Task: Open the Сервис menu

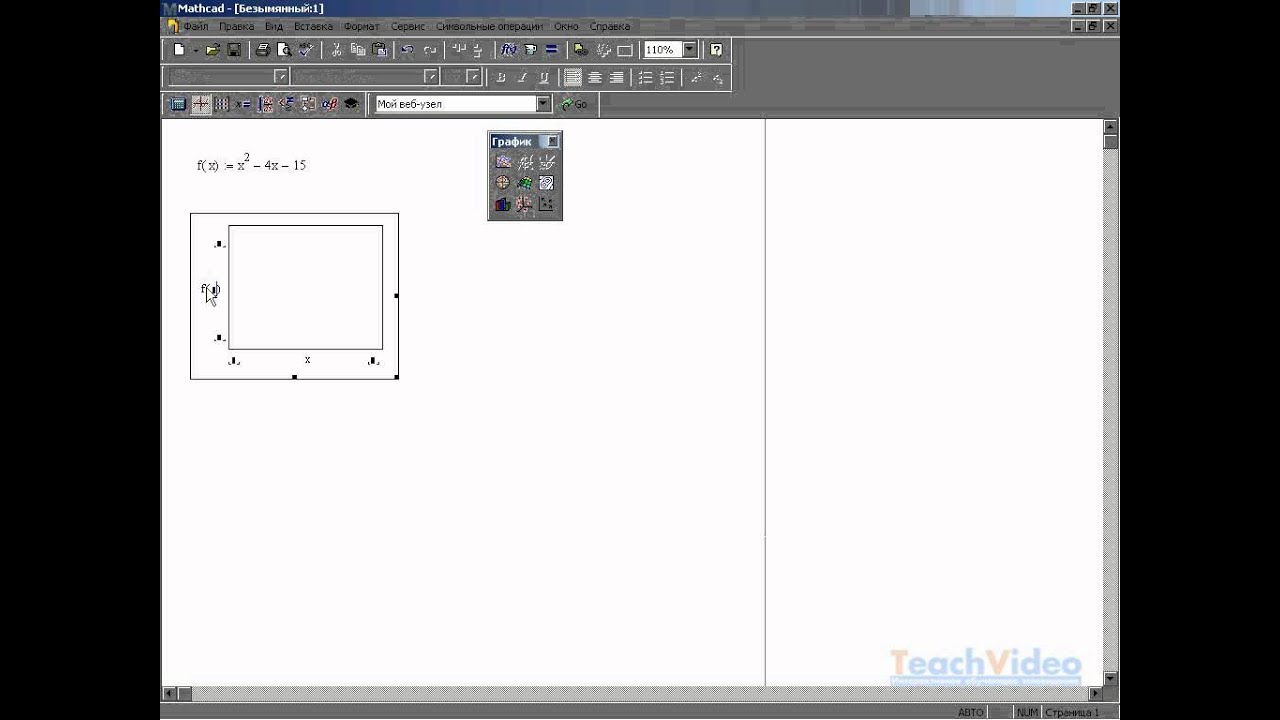Action: tap(408, 26)
